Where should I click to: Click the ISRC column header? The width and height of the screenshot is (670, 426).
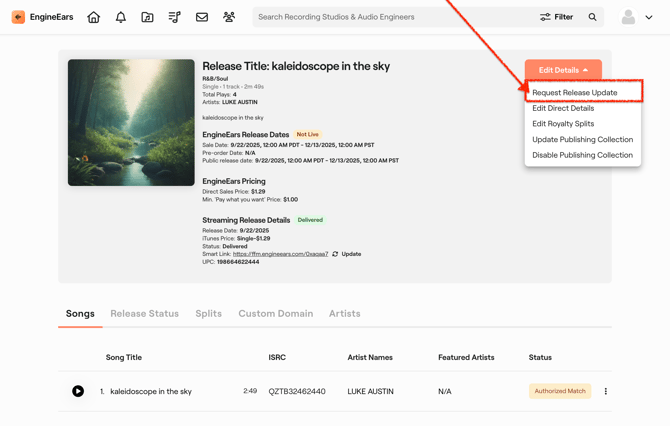click(277, 357)
